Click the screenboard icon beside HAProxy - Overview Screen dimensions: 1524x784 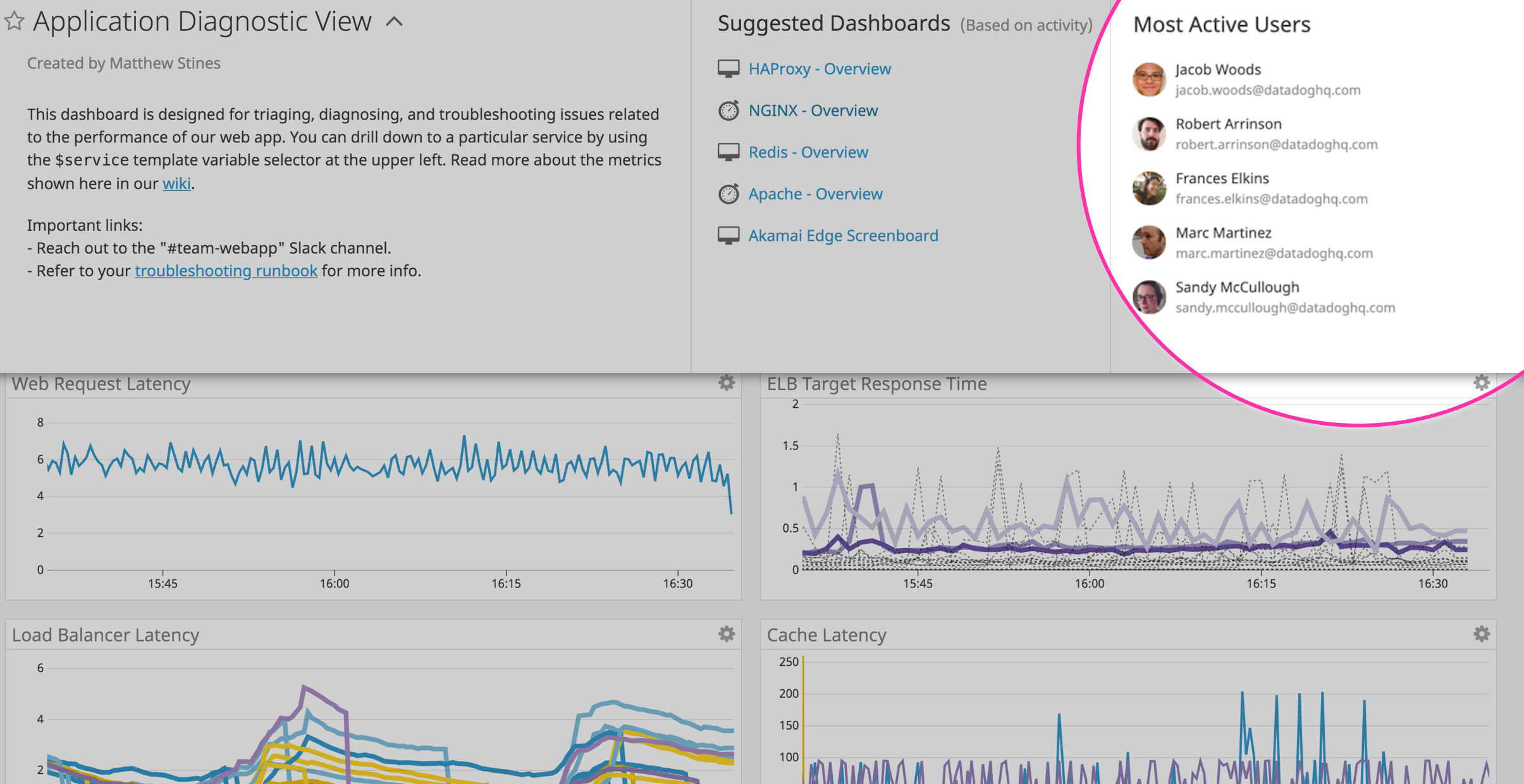click(728, 68)
